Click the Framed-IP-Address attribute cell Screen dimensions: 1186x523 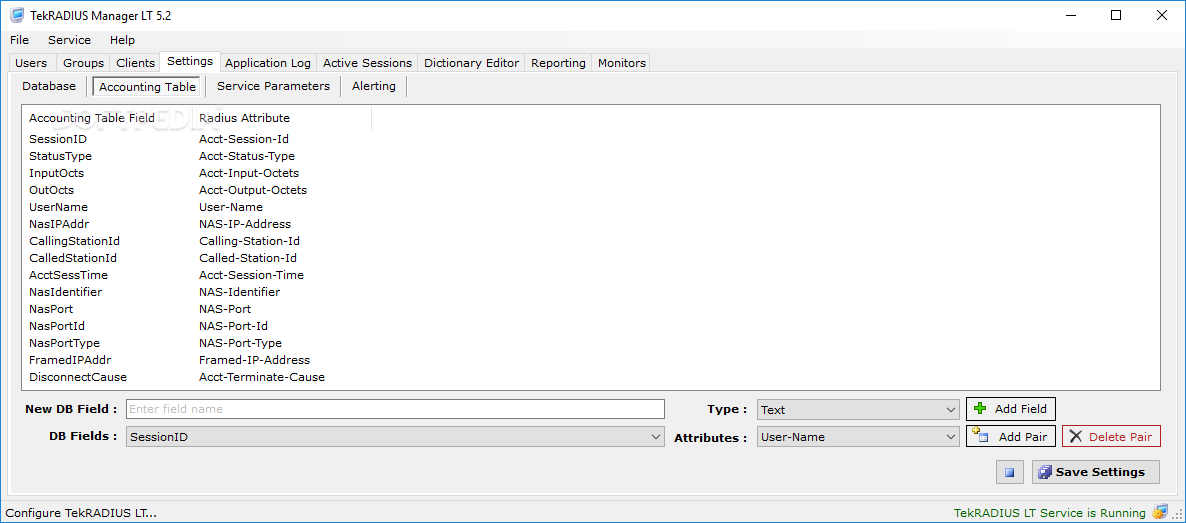(255, 360)
